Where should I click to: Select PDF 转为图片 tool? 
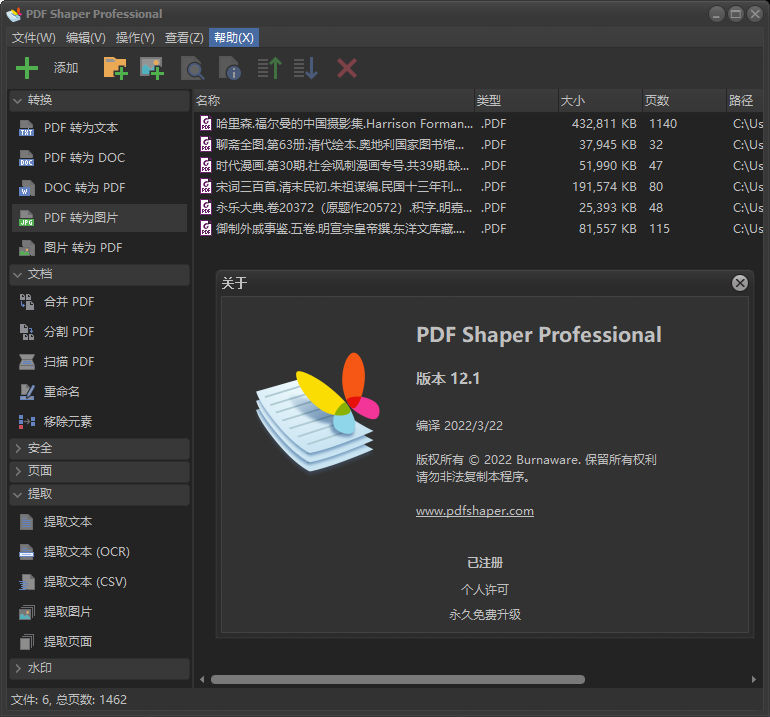[x=99, y=218]
